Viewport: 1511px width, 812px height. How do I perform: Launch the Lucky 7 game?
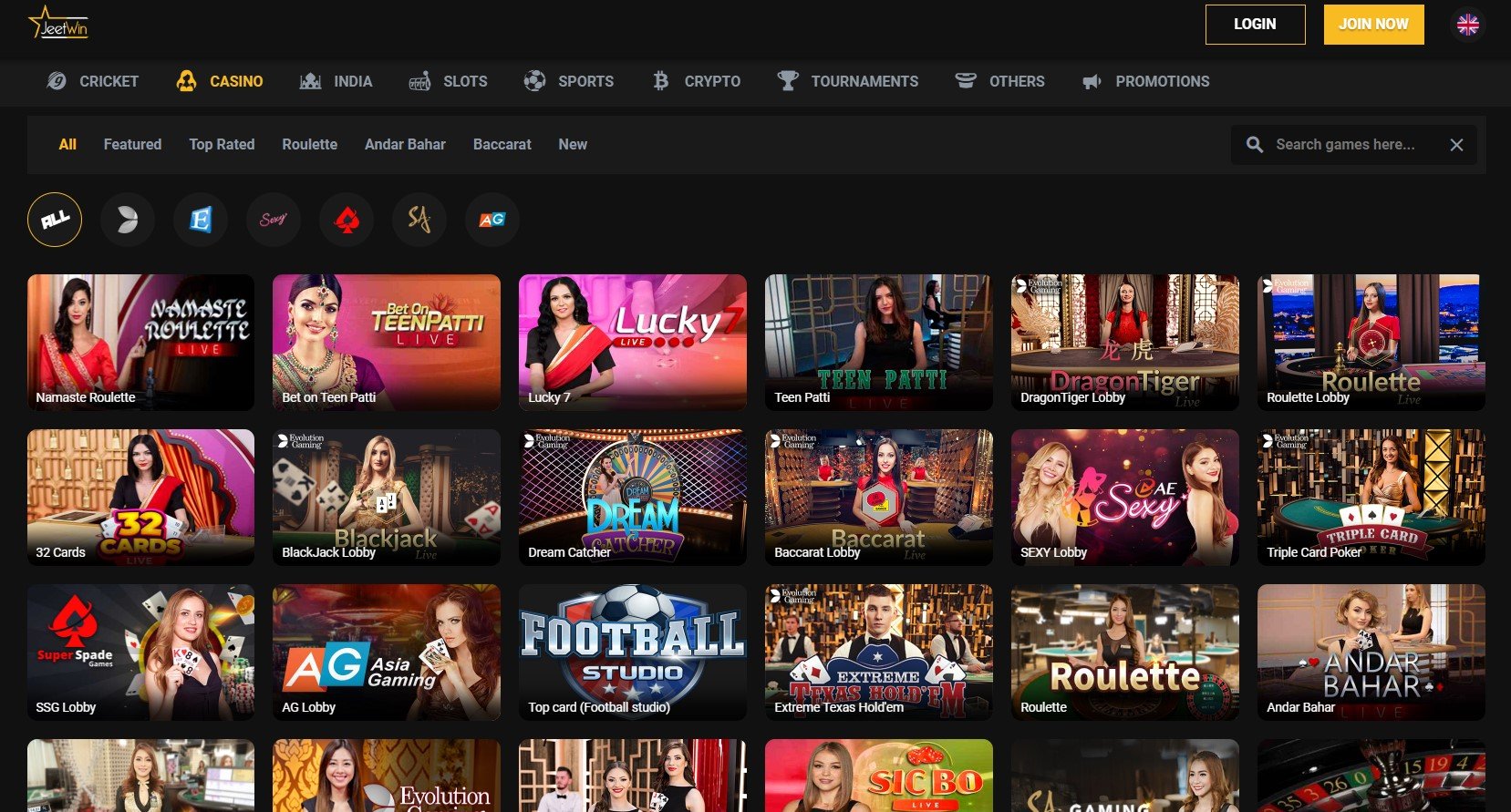(x=633, y=343)
